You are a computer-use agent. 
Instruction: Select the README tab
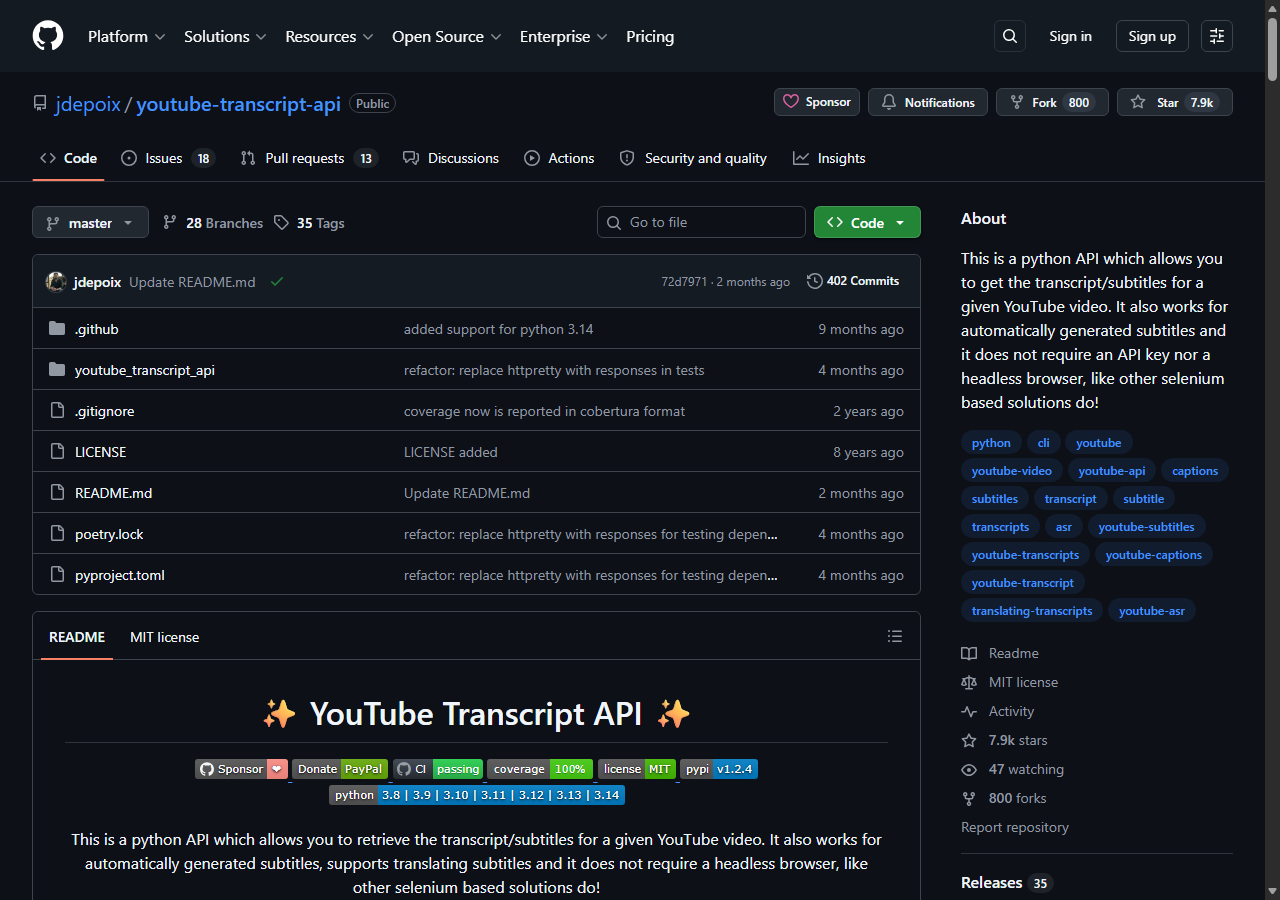coord(77,637)
